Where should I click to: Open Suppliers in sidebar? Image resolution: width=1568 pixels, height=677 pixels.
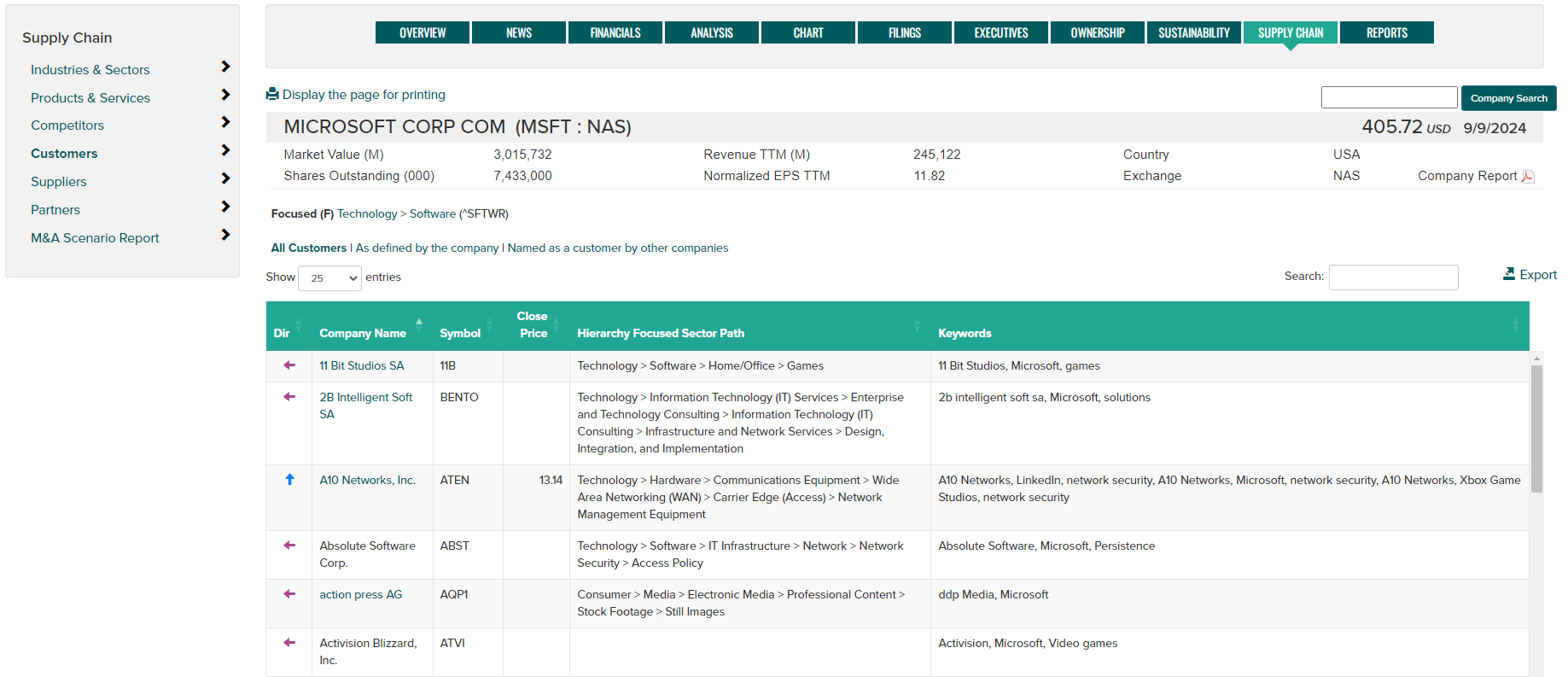(x=59, y=182)
